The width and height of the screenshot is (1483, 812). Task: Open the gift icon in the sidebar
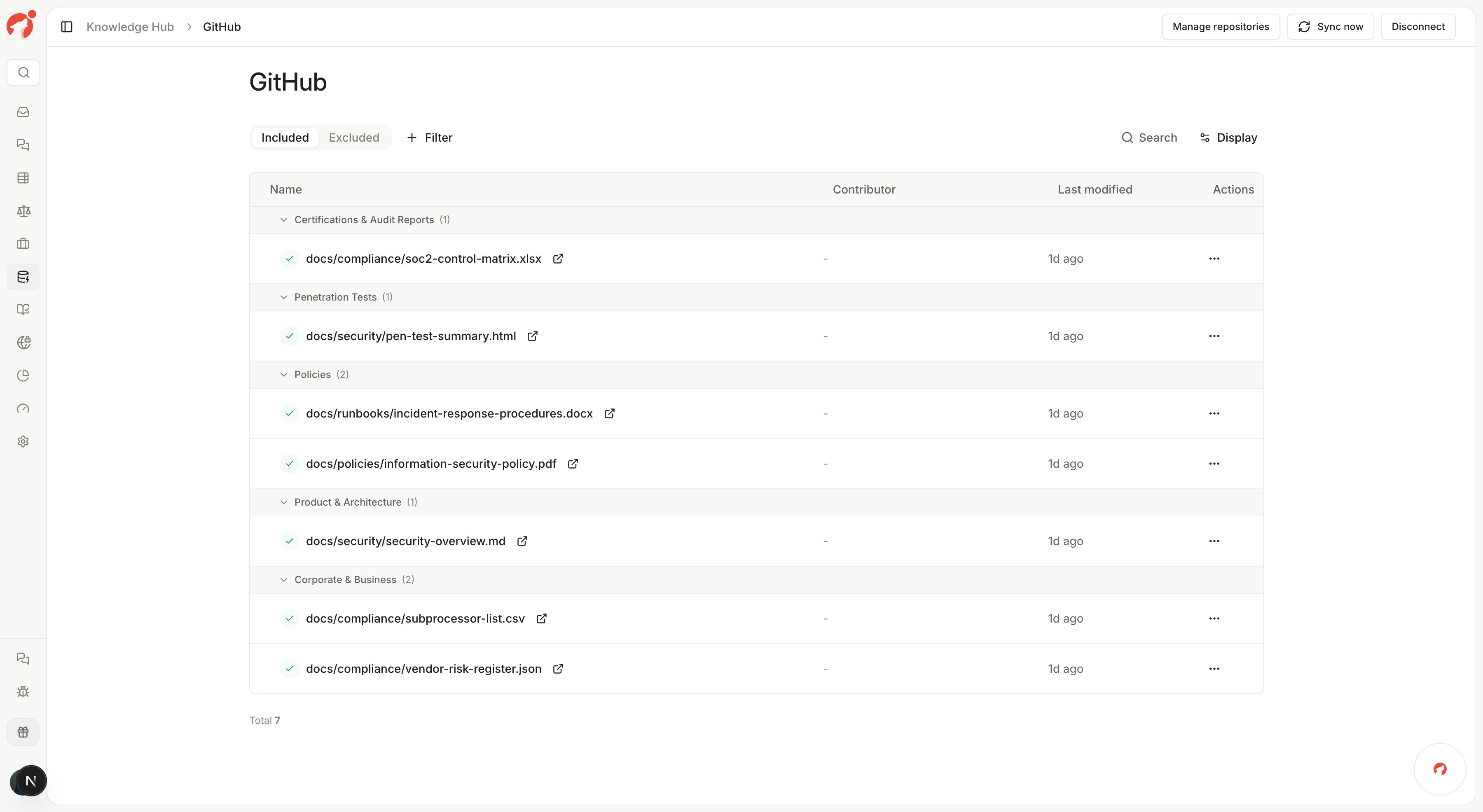click(23, 732)
